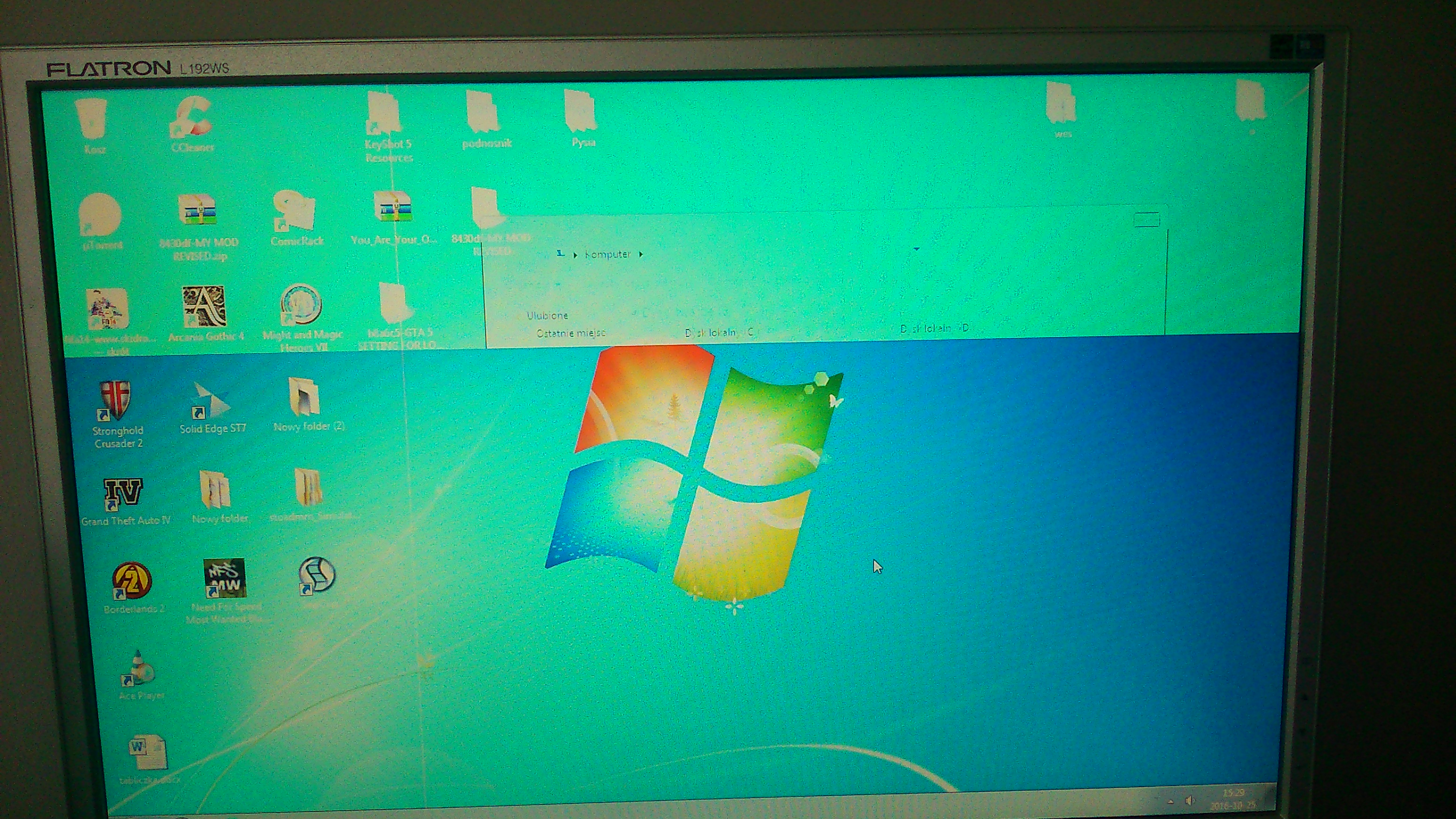Open the KeyShot 5 Resources folder
This screenshot has height=819, width=1456.
point(384,113)
